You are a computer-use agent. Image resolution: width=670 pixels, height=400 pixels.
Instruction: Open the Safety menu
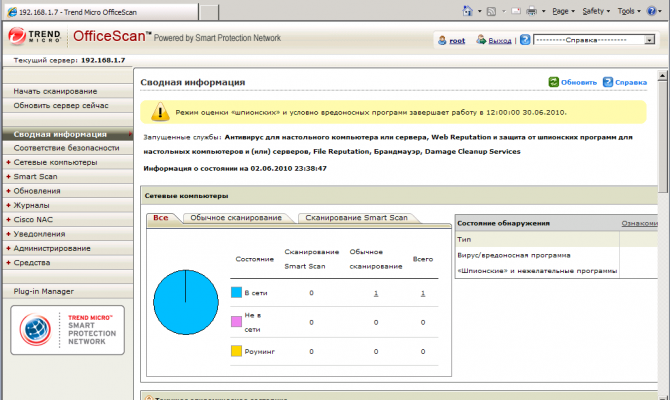coord(596,12)
